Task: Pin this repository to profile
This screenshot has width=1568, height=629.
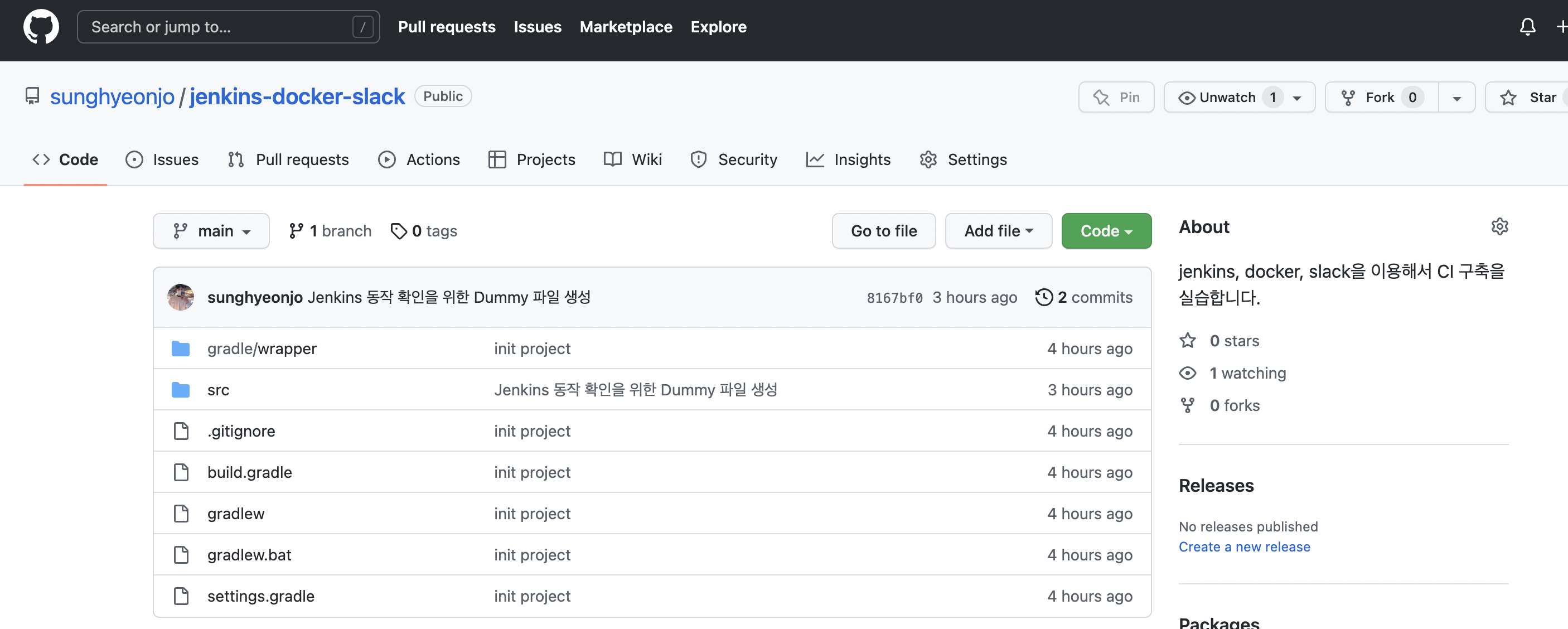Action: click(x=1116, y=98)
